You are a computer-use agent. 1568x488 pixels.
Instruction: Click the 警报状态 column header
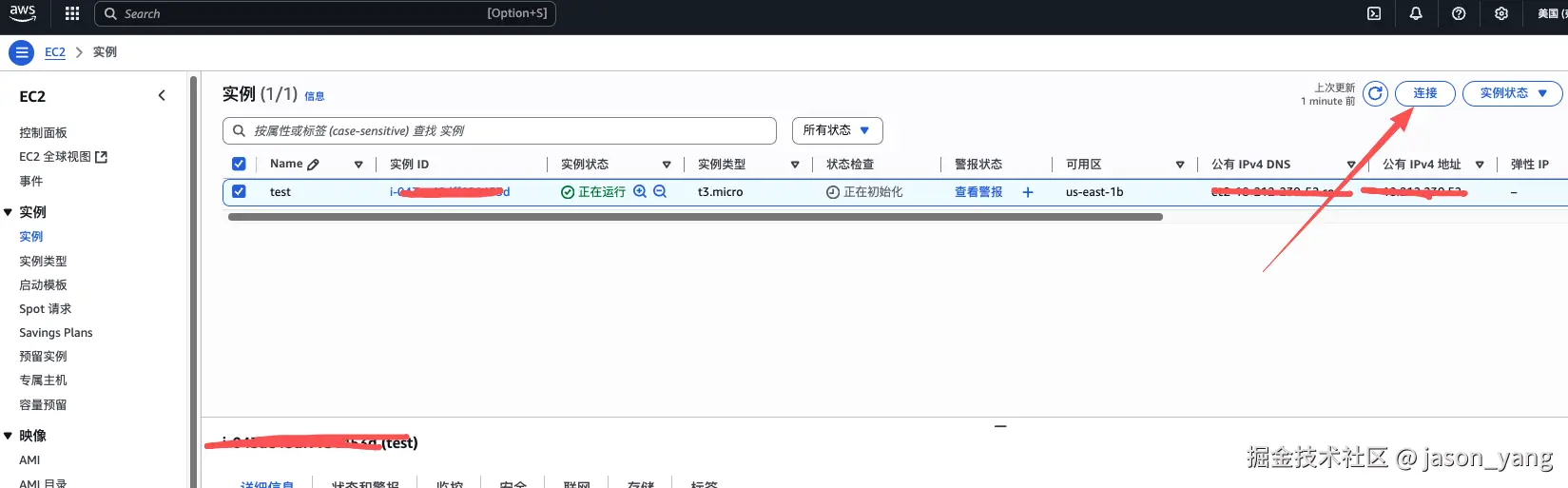coord(978,165)
